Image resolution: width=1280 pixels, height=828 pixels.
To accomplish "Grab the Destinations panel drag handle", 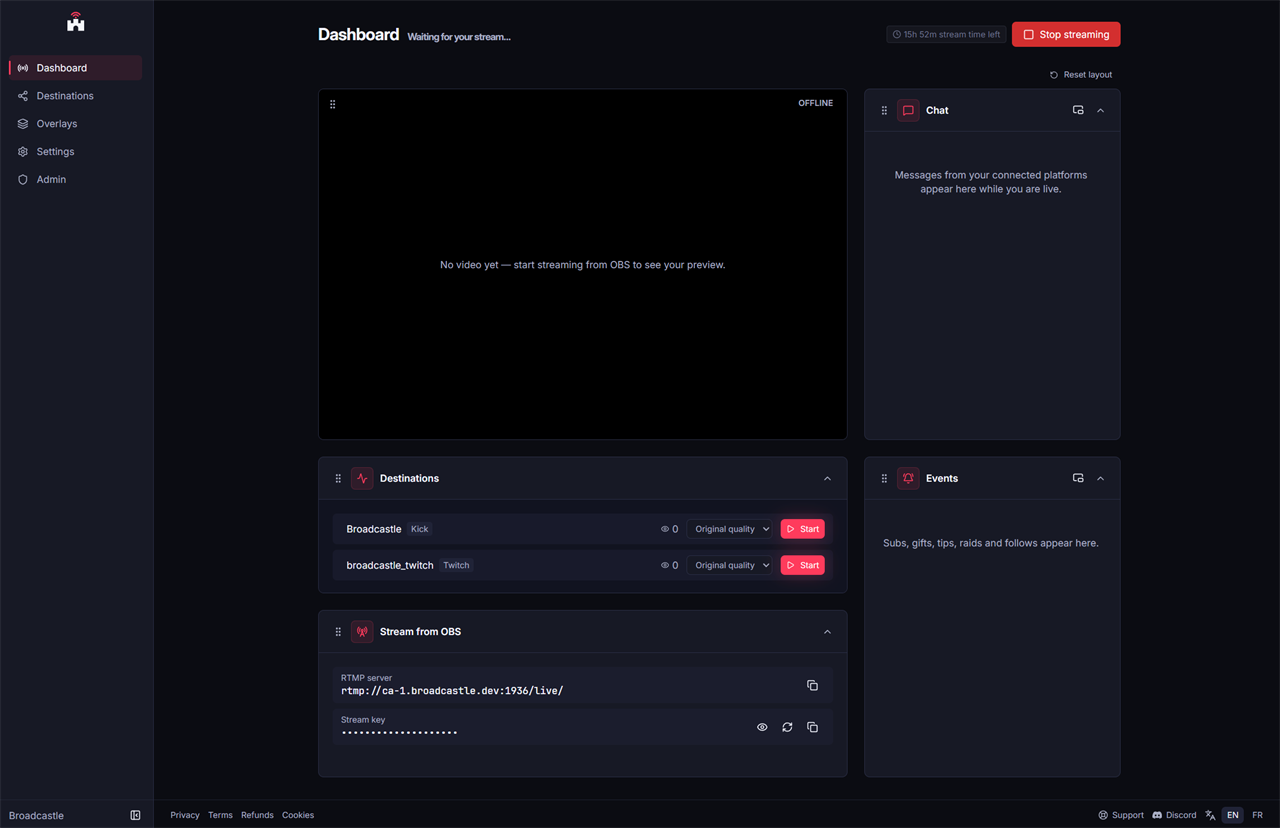I will tap(338, 479).
